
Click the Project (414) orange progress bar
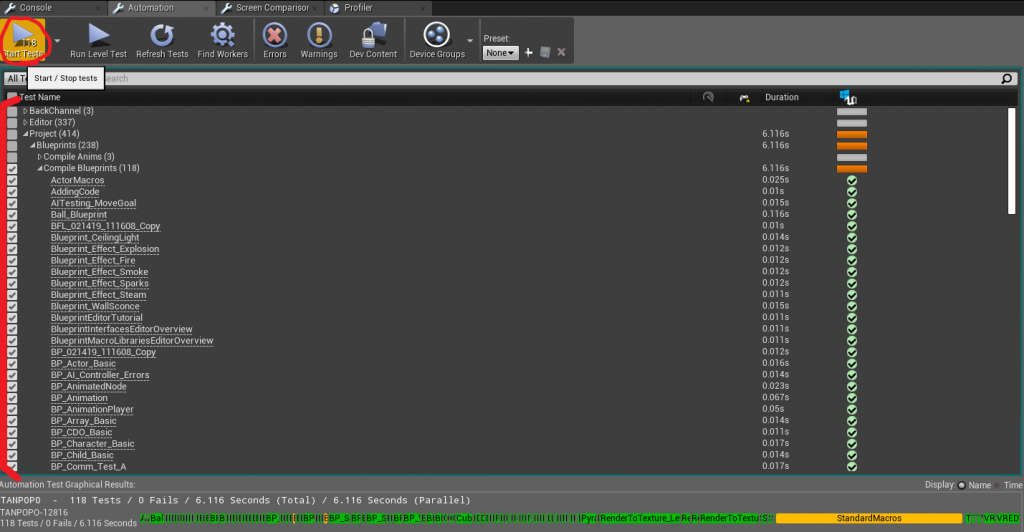click(852, 134)
